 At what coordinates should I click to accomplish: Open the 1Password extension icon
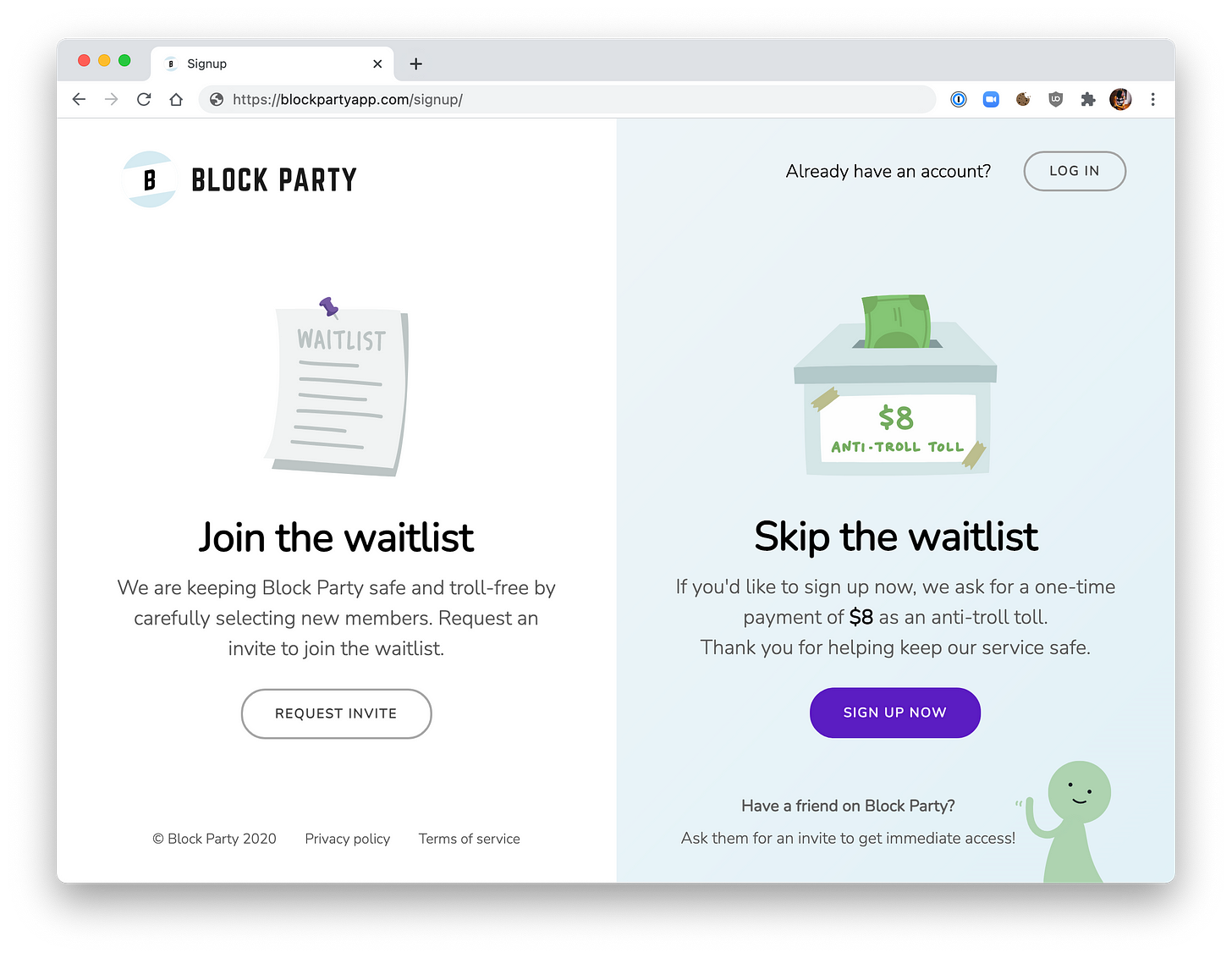pyautogui.click(x=959, y=99)
